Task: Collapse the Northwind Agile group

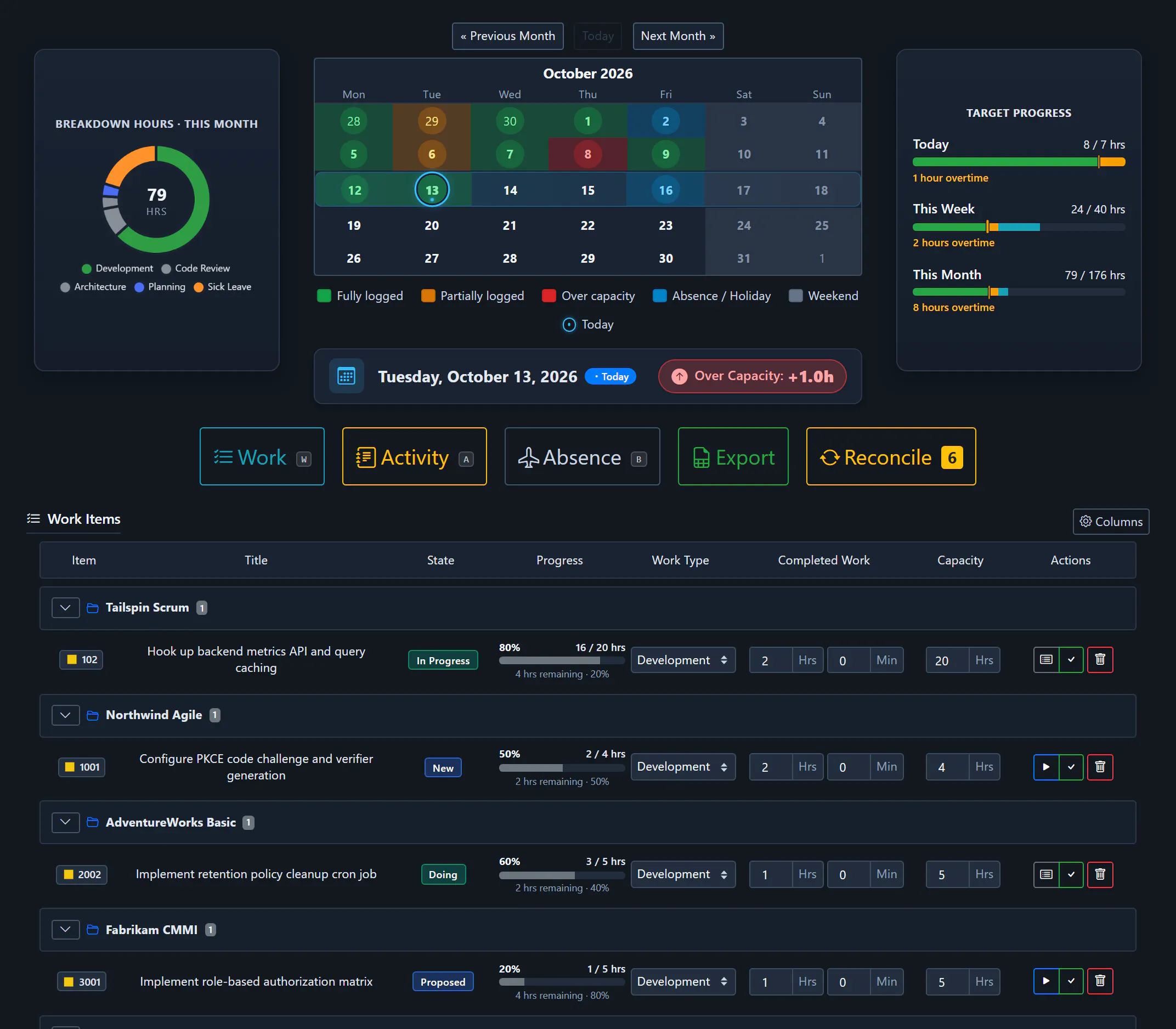Action: [65, 715]
